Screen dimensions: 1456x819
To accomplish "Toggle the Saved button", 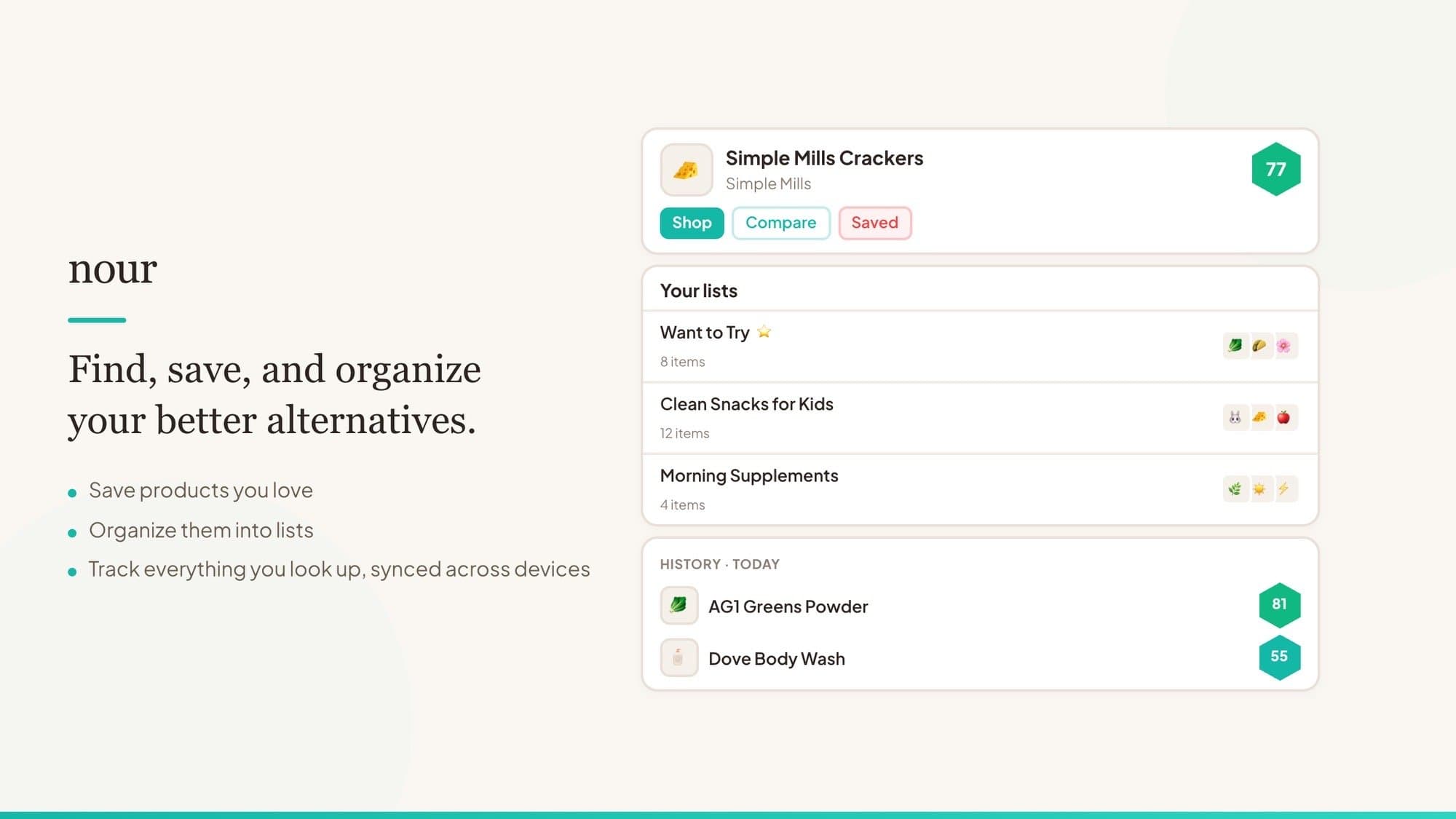I will click(874, 223).
